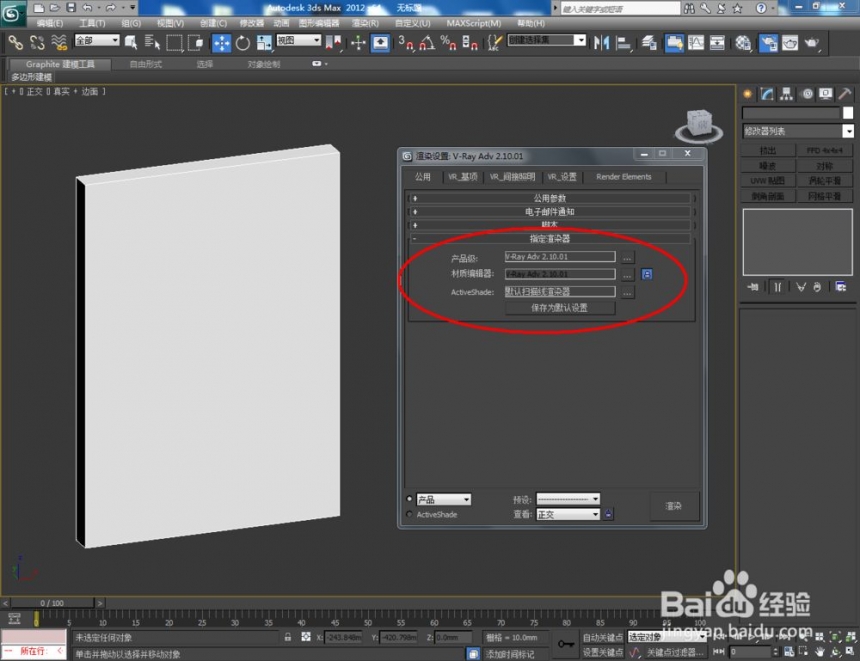The image size is (860, 661).
Task: Click the 渲染 render button
Action: click(x=674, y=506)
